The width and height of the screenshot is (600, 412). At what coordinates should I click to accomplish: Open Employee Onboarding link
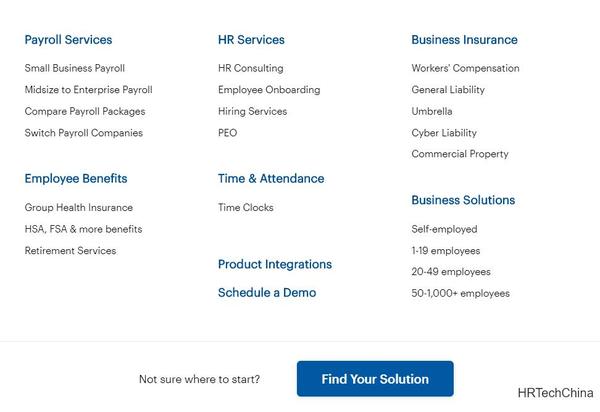click(269, 90)
